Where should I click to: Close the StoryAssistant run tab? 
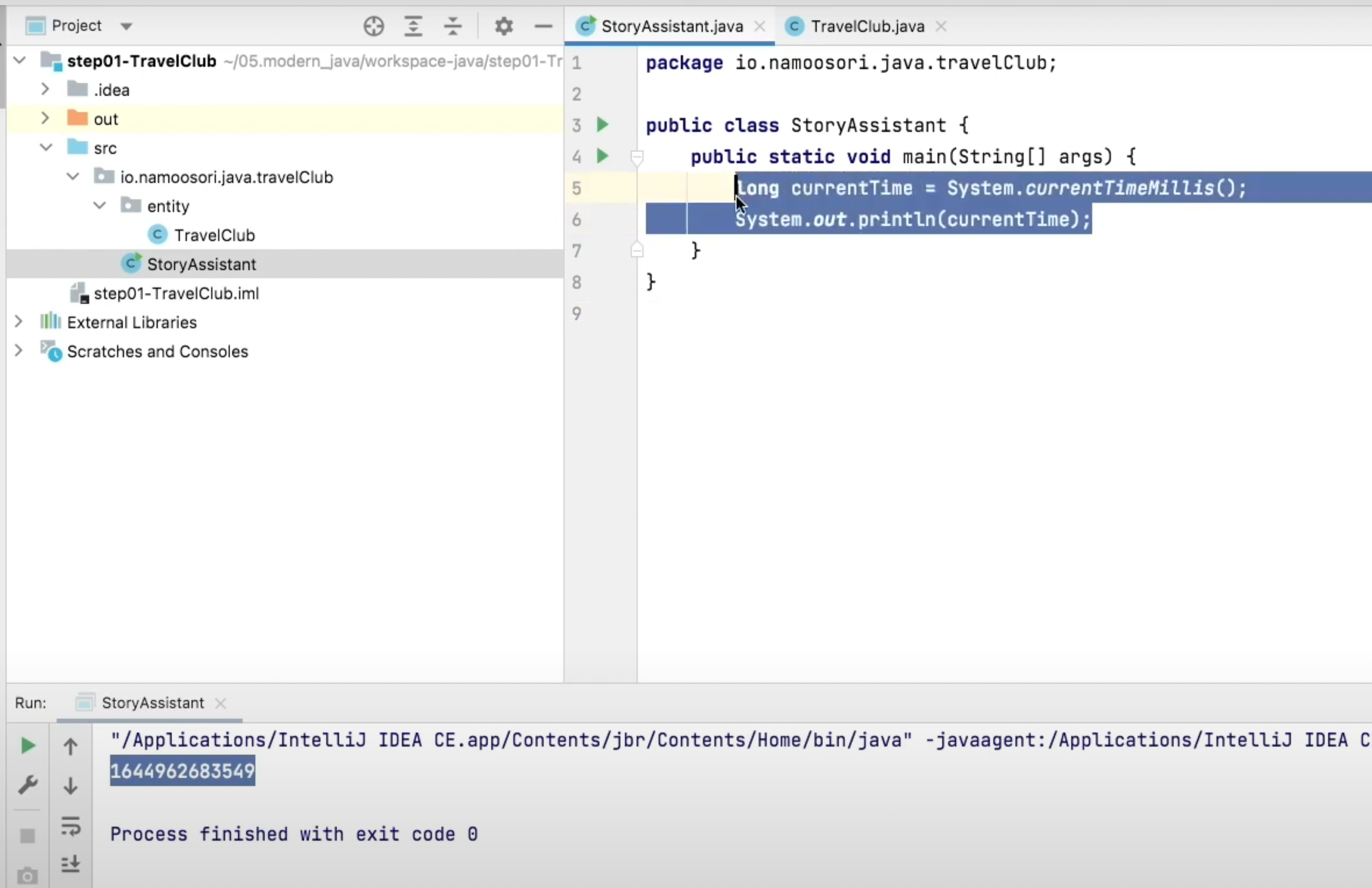pyautogui.click(x=220, y=703)
